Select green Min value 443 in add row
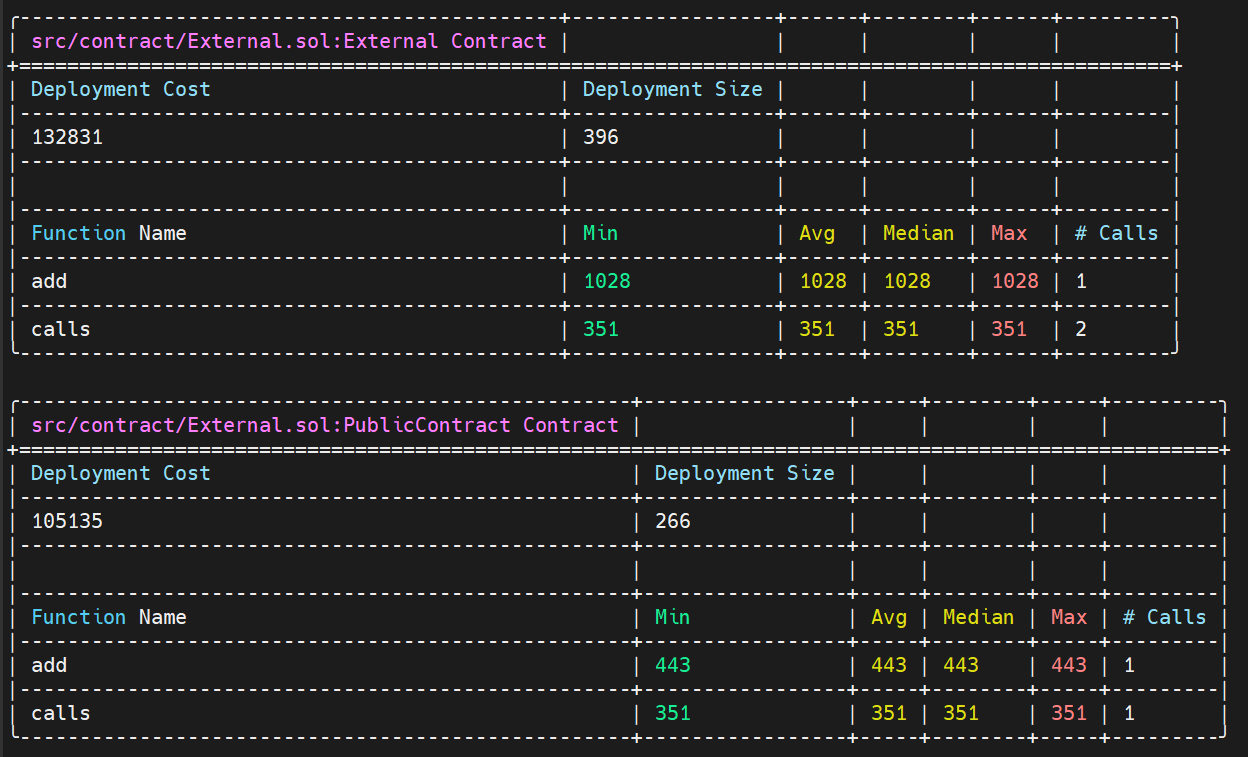1248x757 pixels. pos(673,665)
